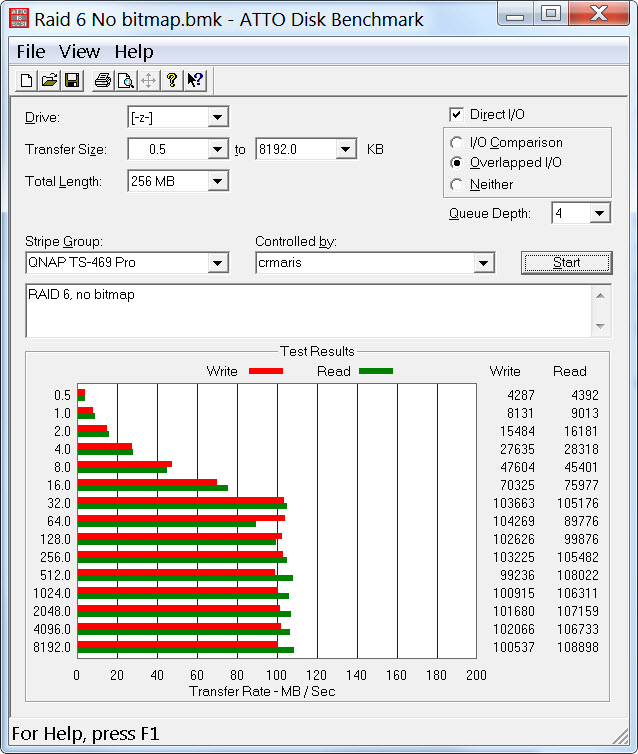
Task: Click the 1024.0 transfer size row label
Action: coord(52,593)
